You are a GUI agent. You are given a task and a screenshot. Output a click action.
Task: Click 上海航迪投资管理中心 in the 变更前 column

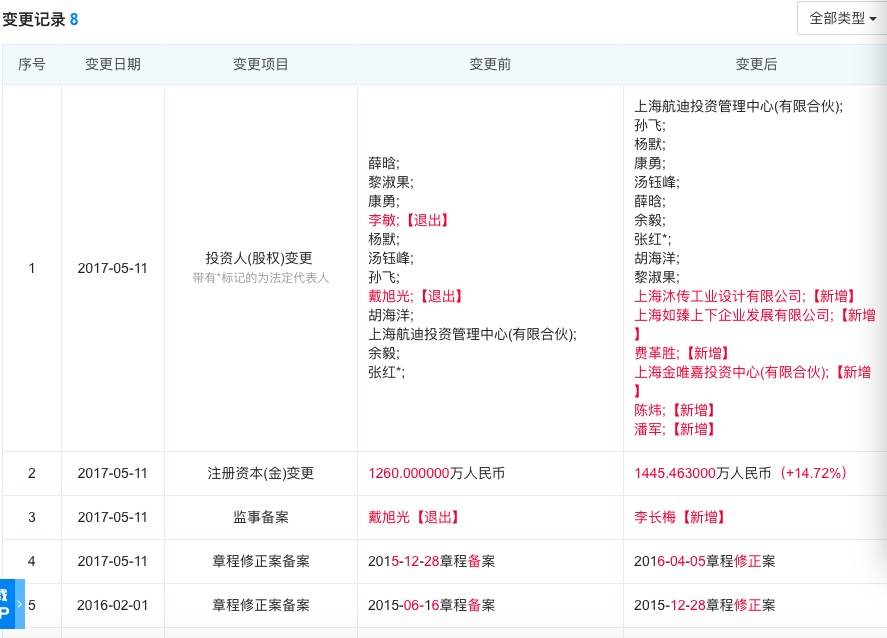point(472,334)
